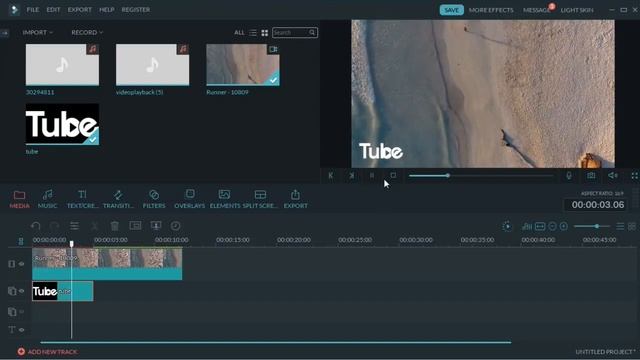Screen dimensions: 640x360
Task: Click the Redo arrow icon
Action: 54,226
